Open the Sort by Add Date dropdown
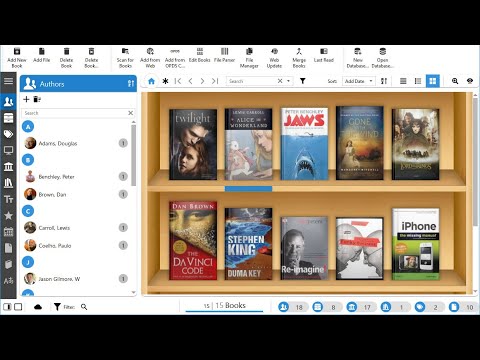This screenshot has height=360, width=480. (359, 81)
